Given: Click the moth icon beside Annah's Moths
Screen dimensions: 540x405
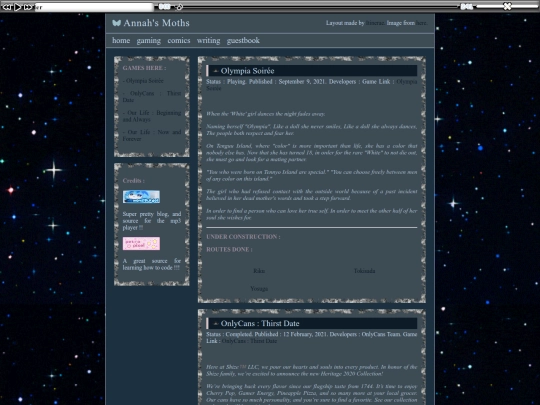Looking at the screenshot, I should point(116,23).
